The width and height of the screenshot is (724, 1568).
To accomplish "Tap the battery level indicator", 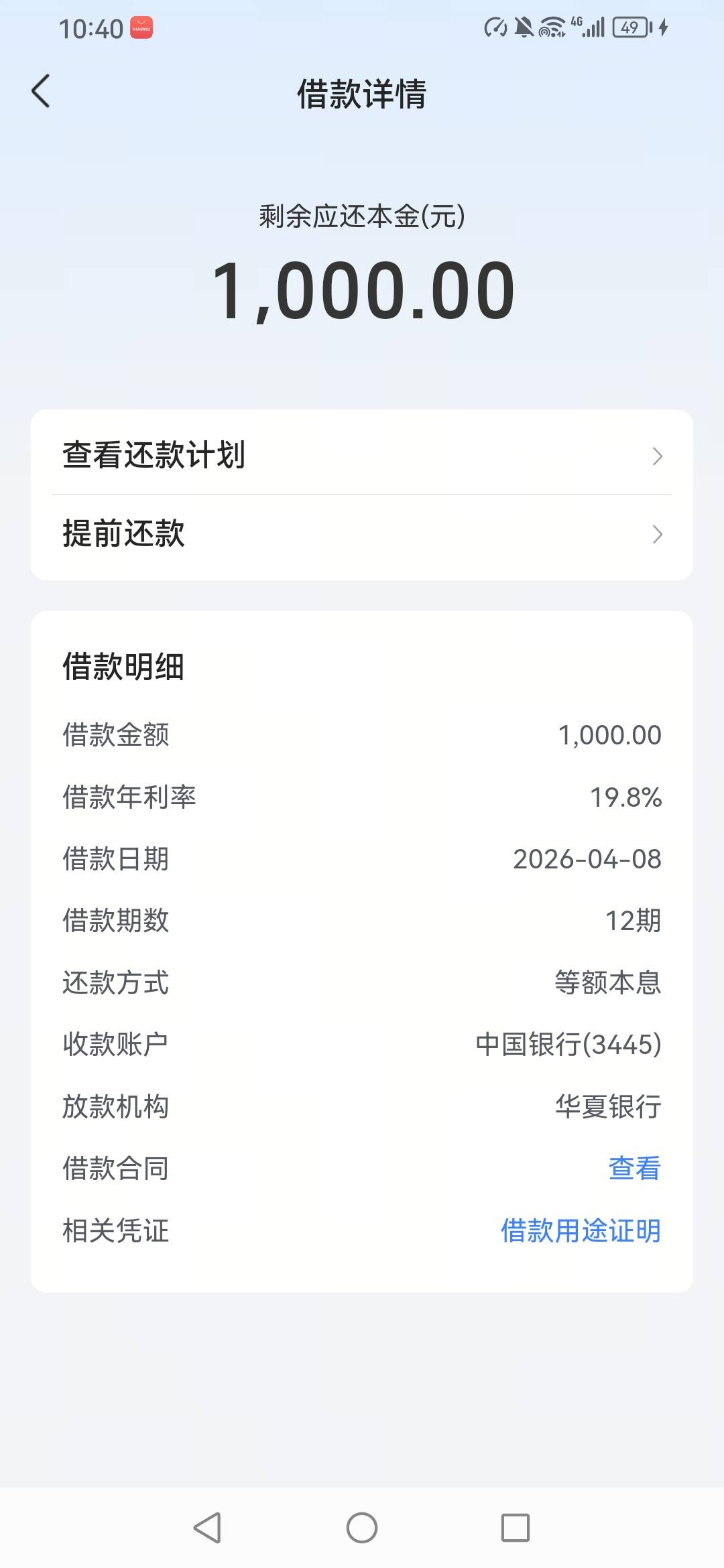I will (x=631, y=27).
